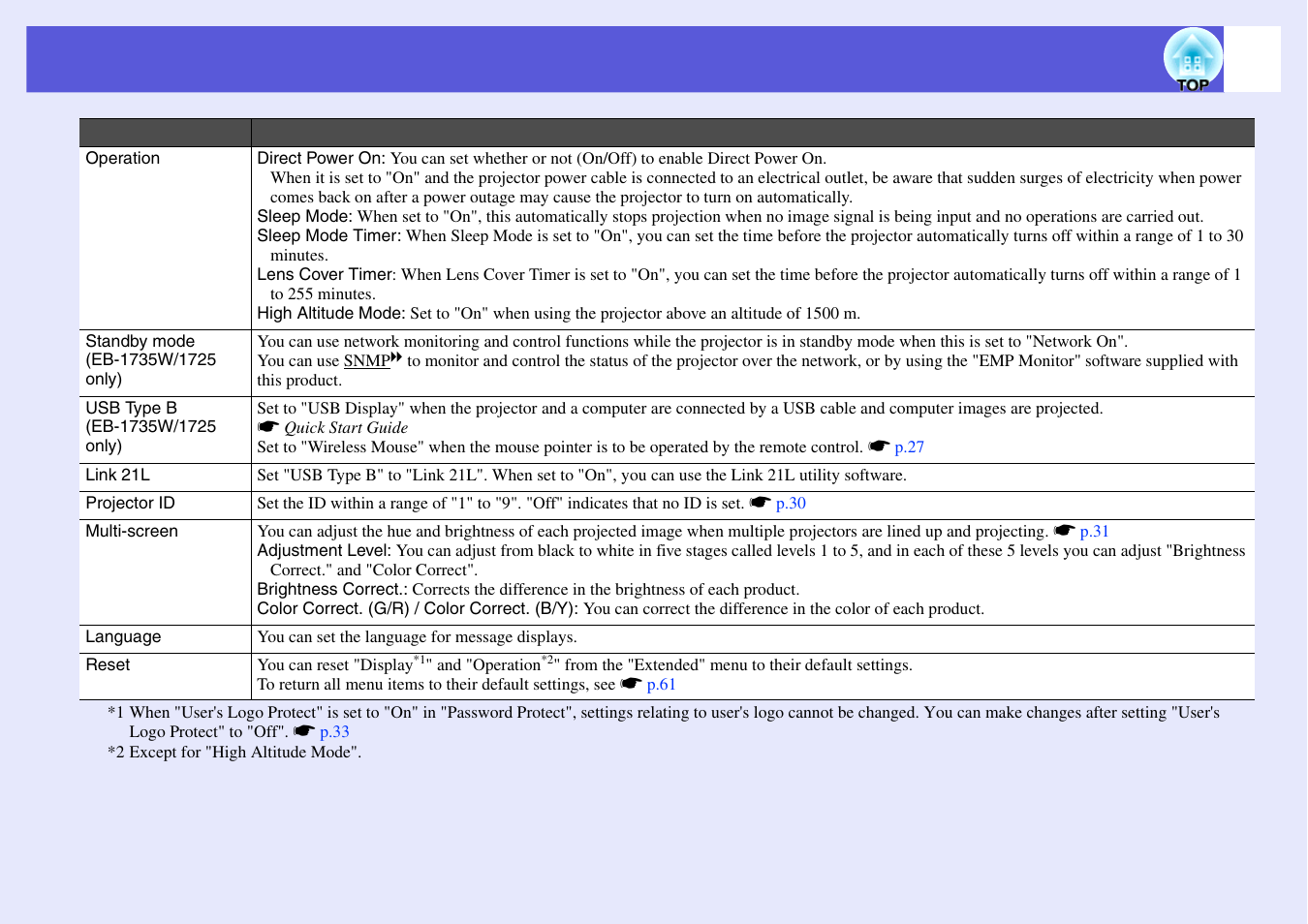
Task: Click the Direct Power On: heading
Action: tap(322, 159)
